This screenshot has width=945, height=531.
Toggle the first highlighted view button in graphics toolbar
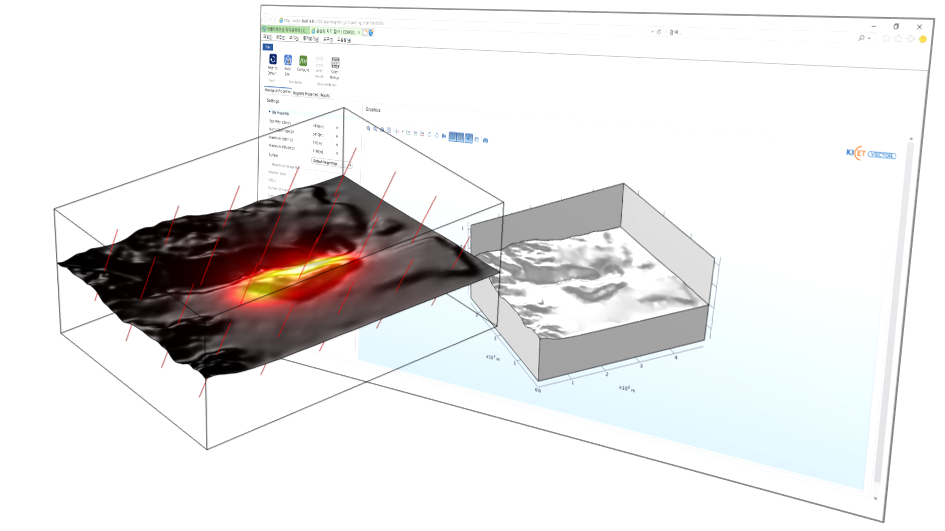click(453, 137)
